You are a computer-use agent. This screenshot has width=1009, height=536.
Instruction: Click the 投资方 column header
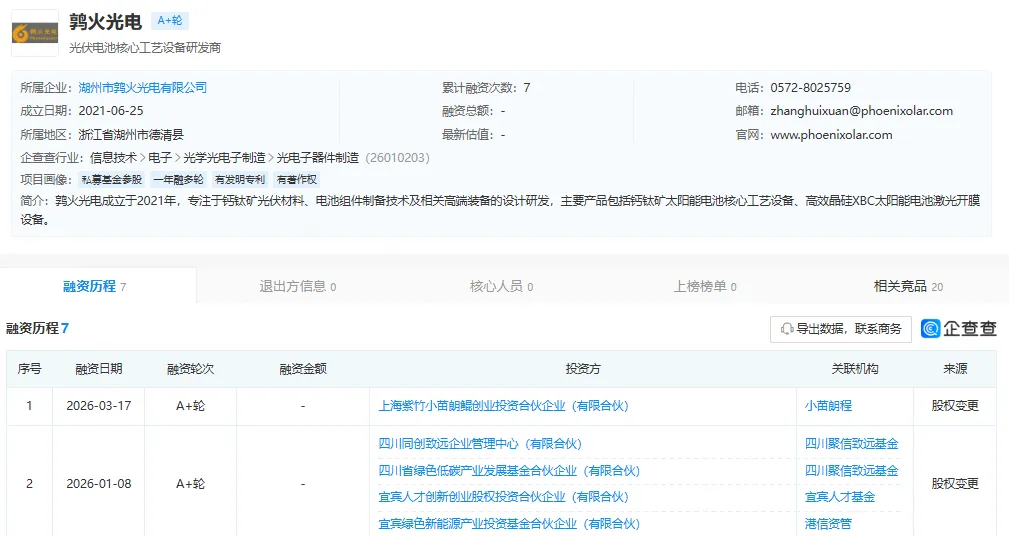tap(583, 369)
